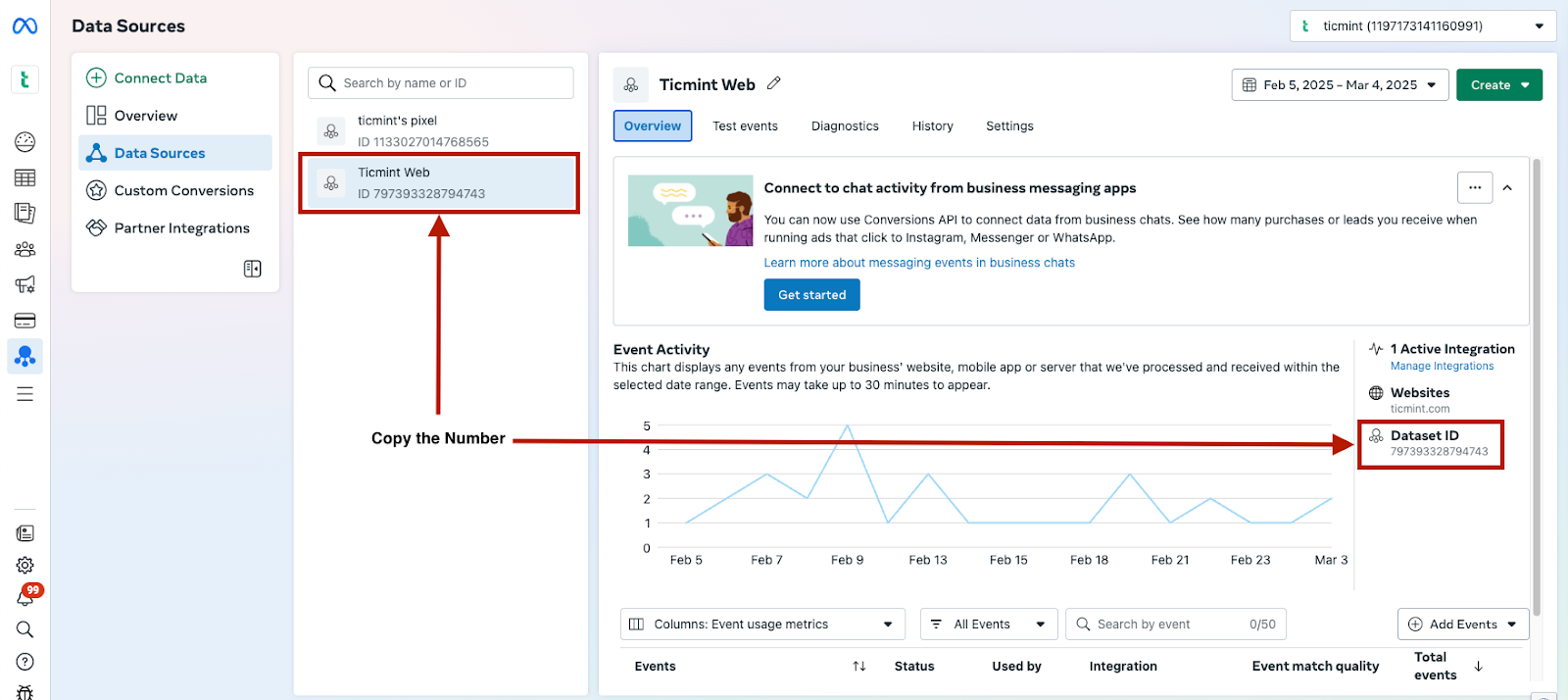
Task: Collapse the messaging apps card chevron
Action: point(1507,187)
